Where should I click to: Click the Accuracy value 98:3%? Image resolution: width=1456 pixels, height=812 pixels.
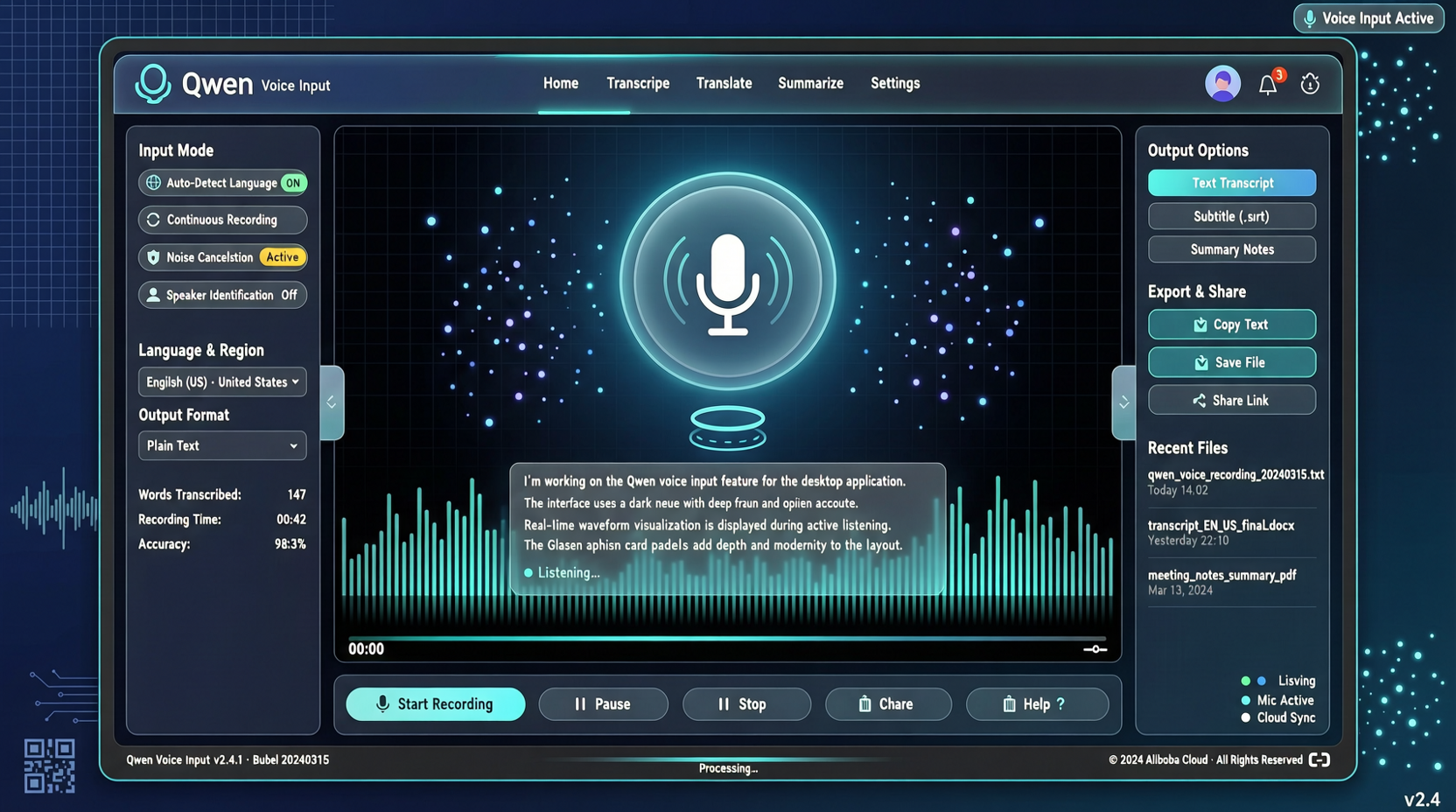pos(290,543)
